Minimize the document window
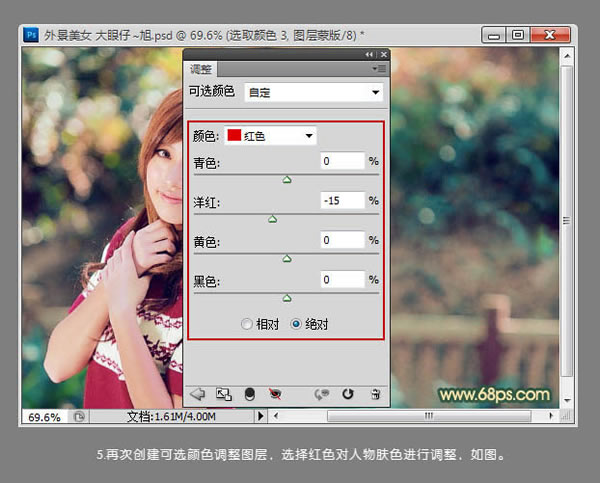Image resolution: width=600 pixels, height=483 pixels. pyautogui.click(x=494, y=35)
